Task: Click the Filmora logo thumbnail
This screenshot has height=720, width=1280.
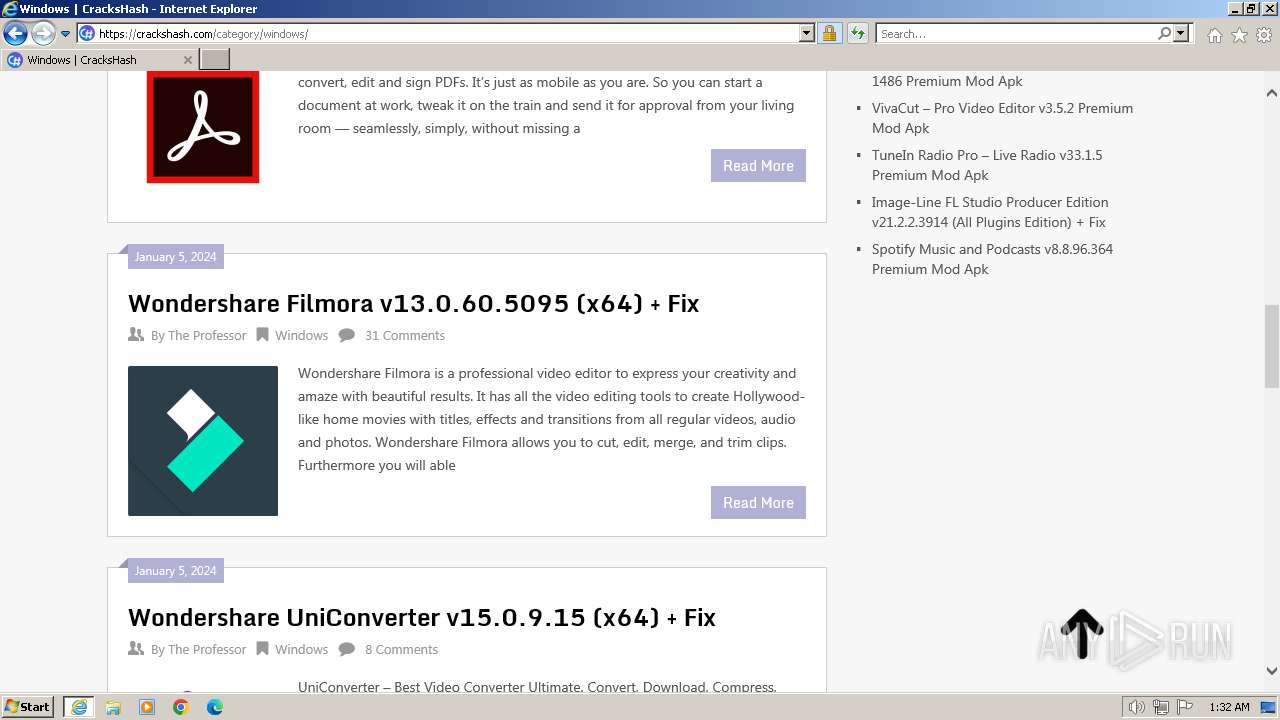Action: [203, 441]
